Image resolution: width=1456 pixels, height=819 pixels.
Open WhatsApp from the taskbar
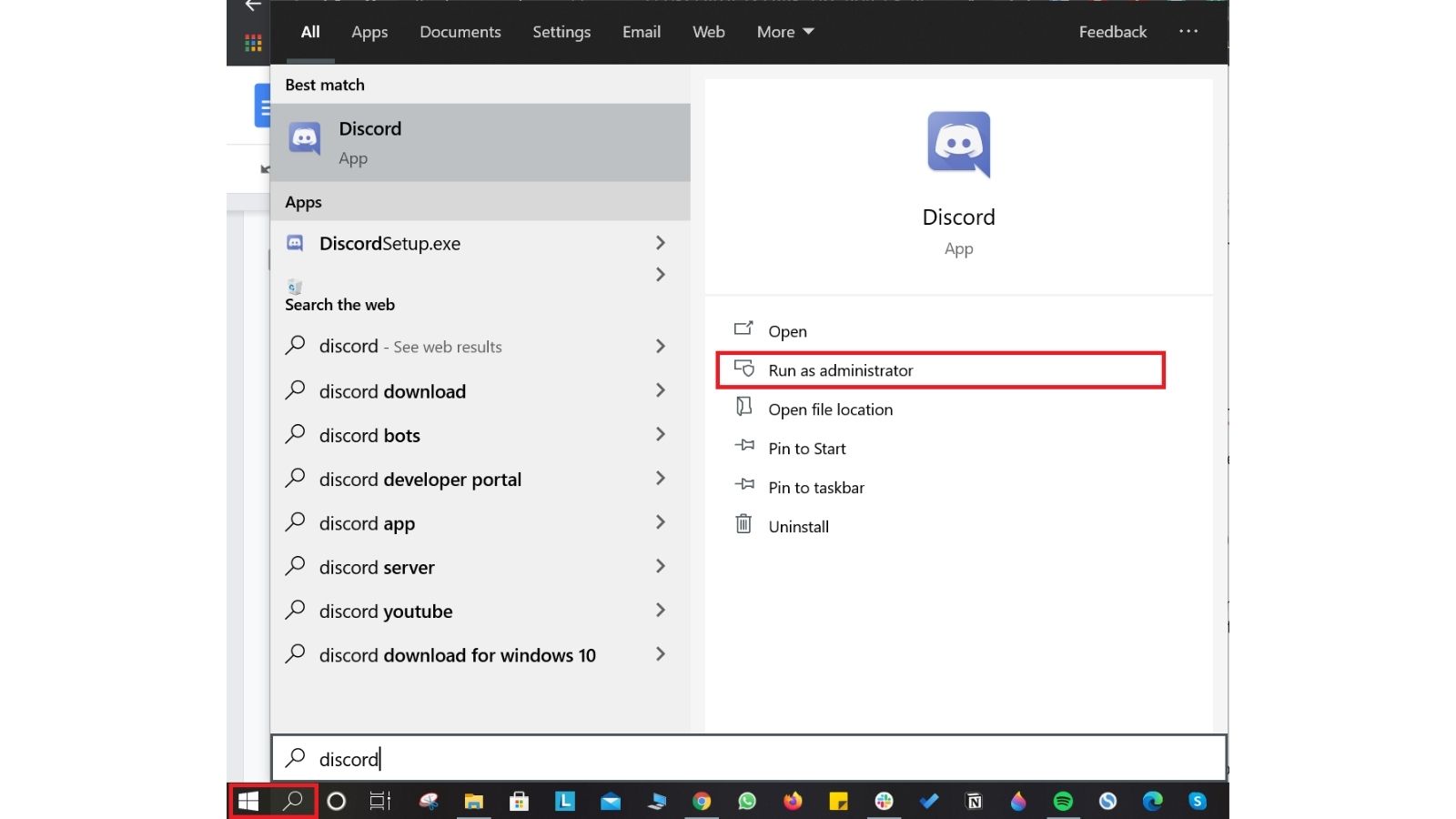747,801
